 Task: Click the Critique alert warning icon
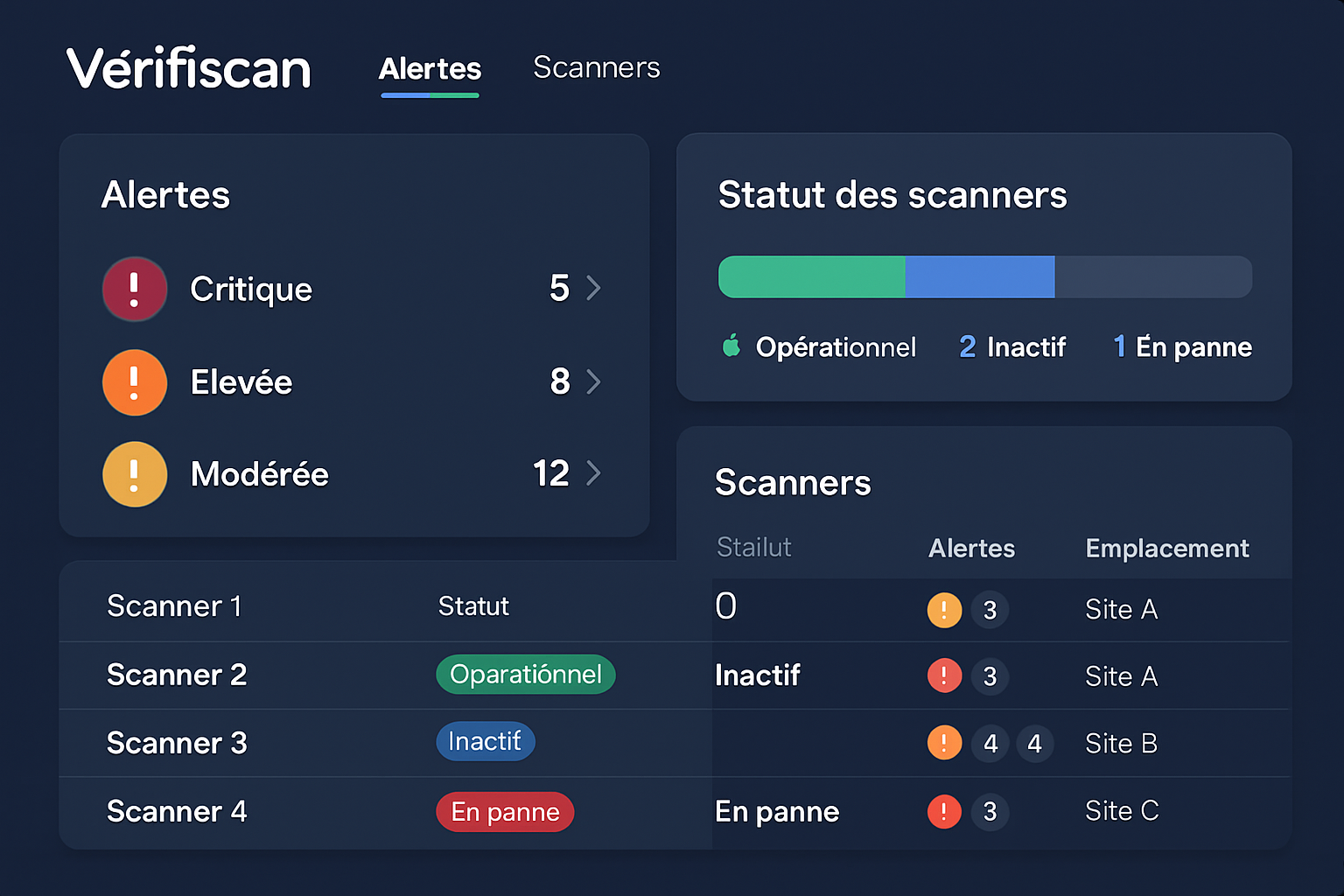point(134,289)
